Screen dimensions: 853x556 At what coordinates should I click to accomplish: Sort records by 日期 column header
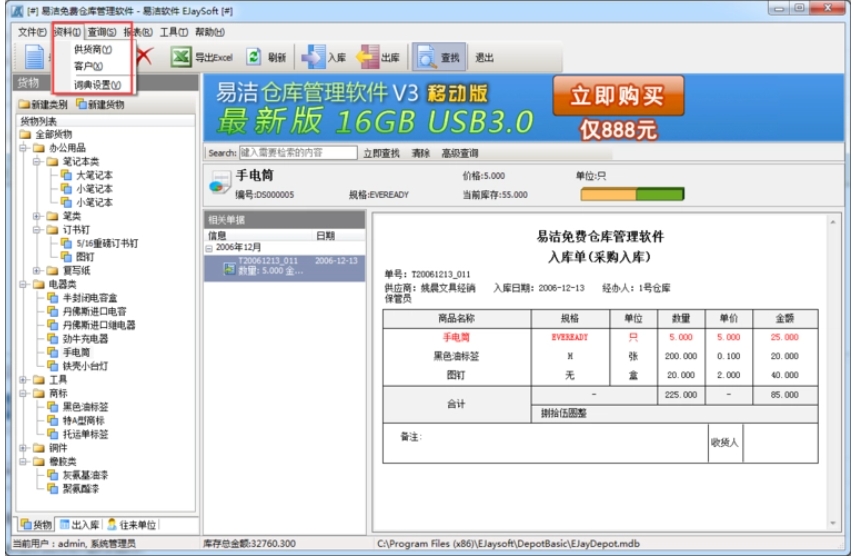click(x=325, y=235)
